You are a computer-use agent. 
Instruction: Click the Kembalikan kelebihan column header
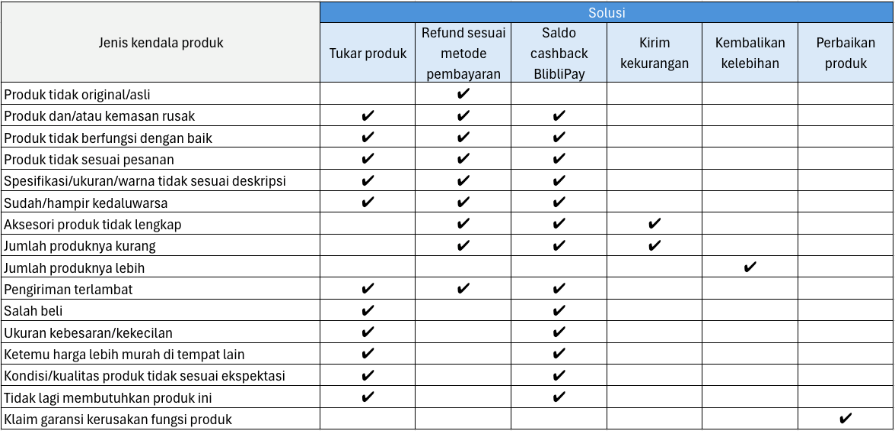pos(749,54)
